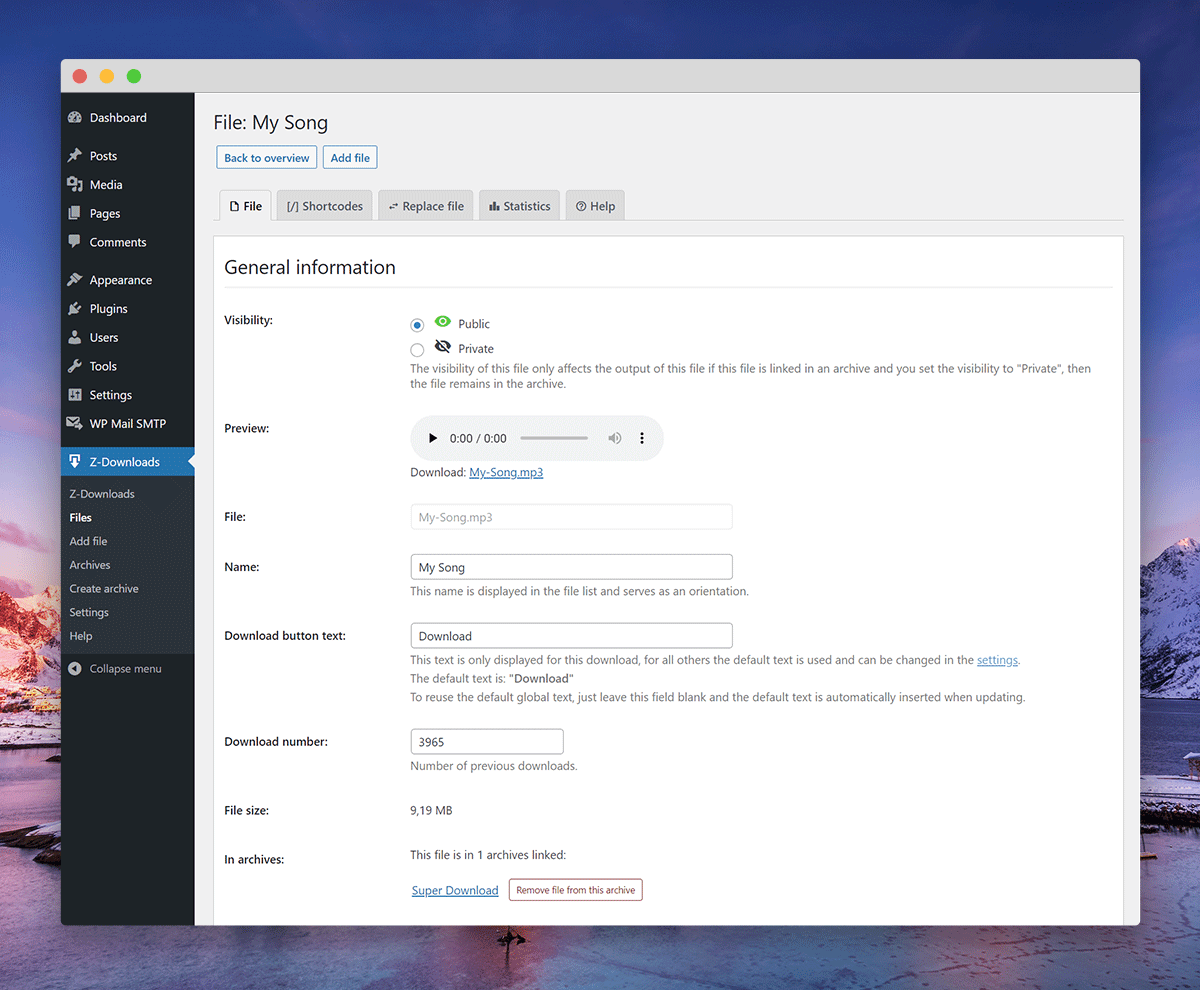The width and height of the screenshot is (1200, 990).
Task: Click the Download button text field
Action: point(572,636)
